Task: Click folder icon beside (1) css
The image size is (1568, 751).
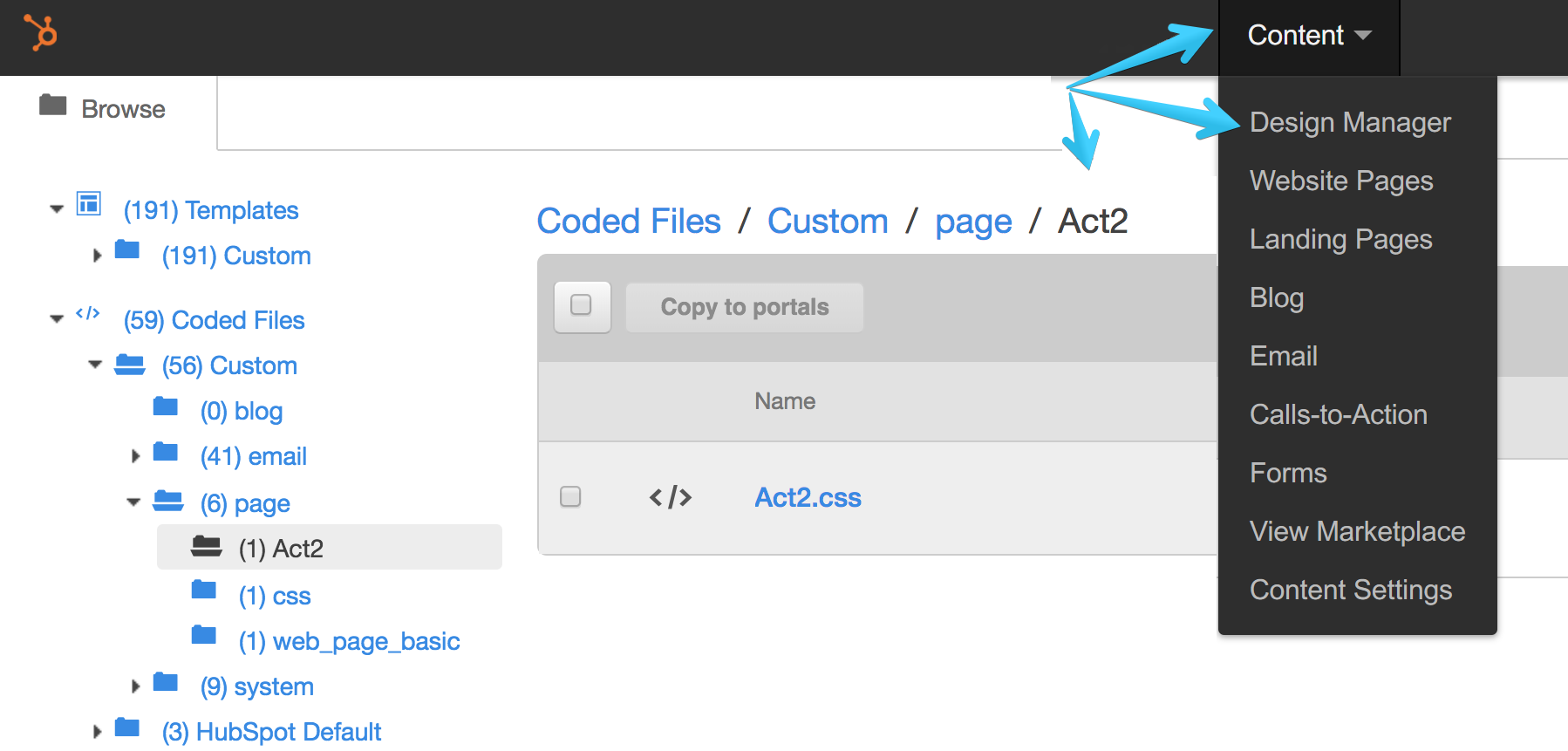Action: (204, 590)
